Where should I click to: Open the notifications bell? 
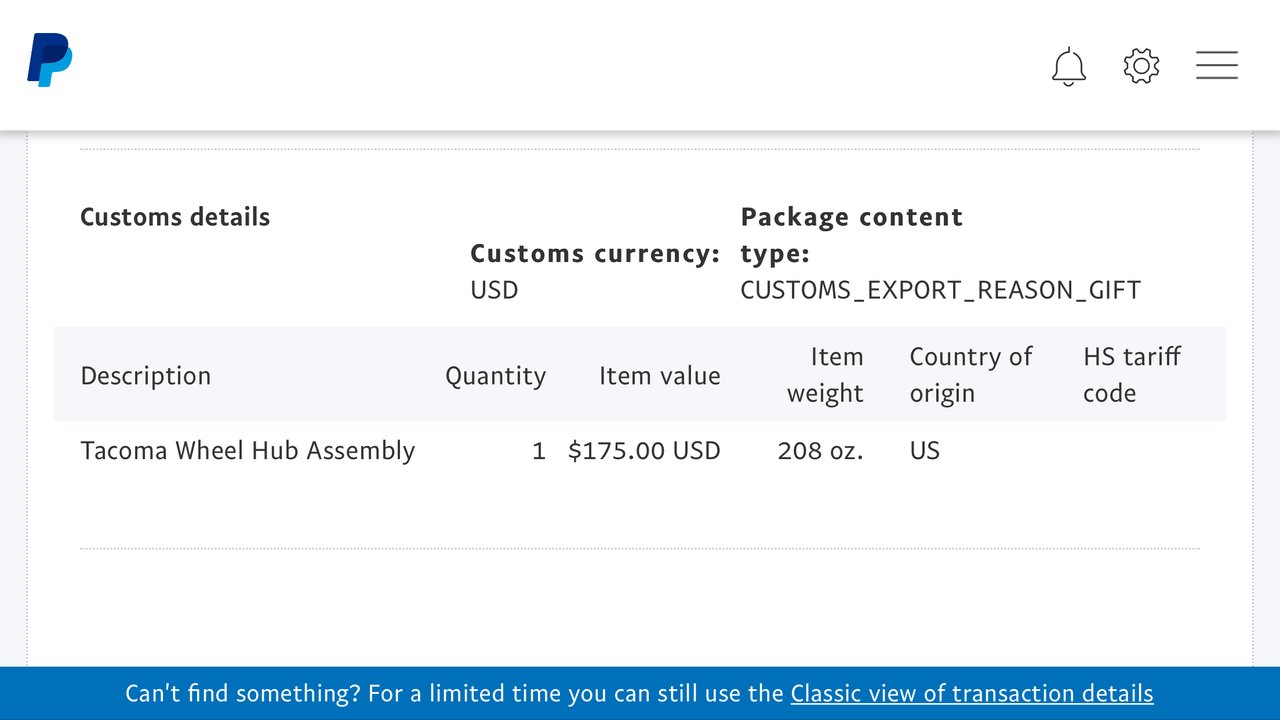[x=1069, y=66]
